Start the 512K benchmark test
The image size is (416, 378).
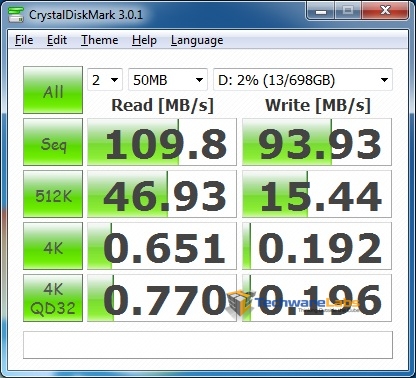pos(53,194)
